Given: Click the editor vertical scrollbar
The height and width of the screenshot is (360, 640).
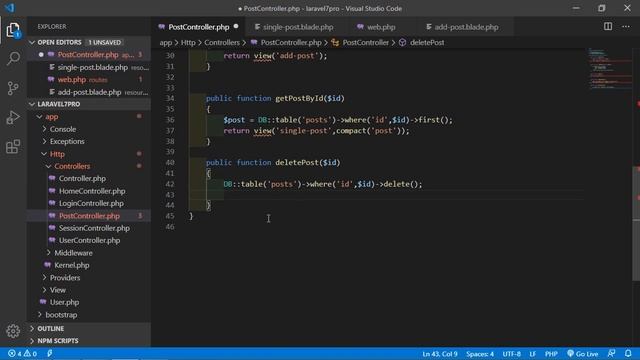Looking at the screenshot, I should [x=636, y=224].
